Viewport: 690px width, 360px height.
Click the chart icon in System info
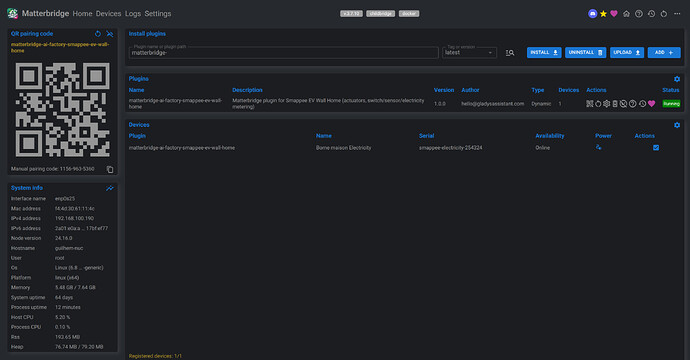[x=110, y=188]
